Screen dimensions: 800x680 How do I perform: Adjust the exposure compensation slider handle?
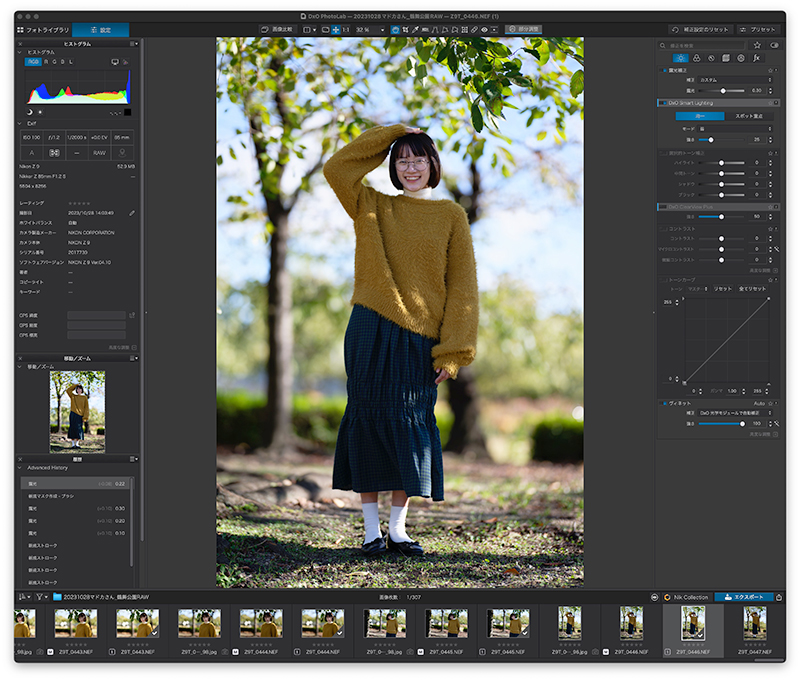coord(723,91)
